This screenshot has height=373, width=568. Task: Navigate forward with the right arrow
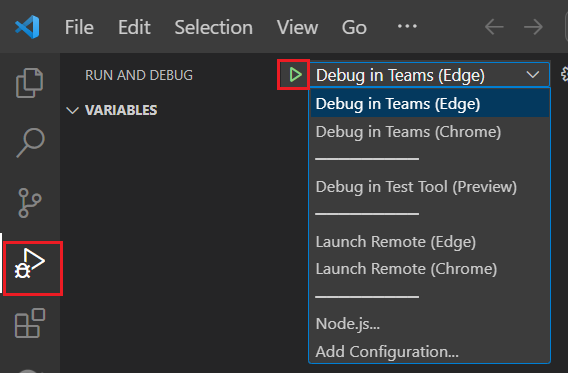coord(533,27)
